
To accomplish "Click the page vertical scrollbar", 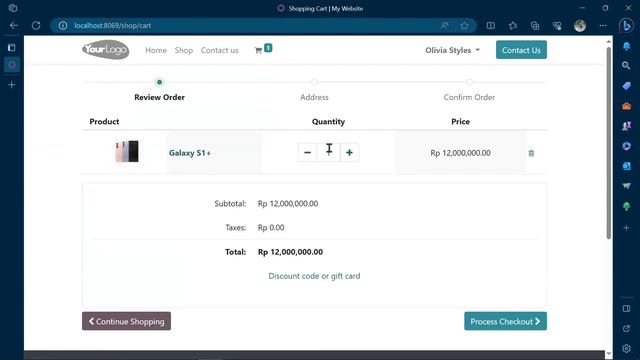I will (x=609, y=143).
